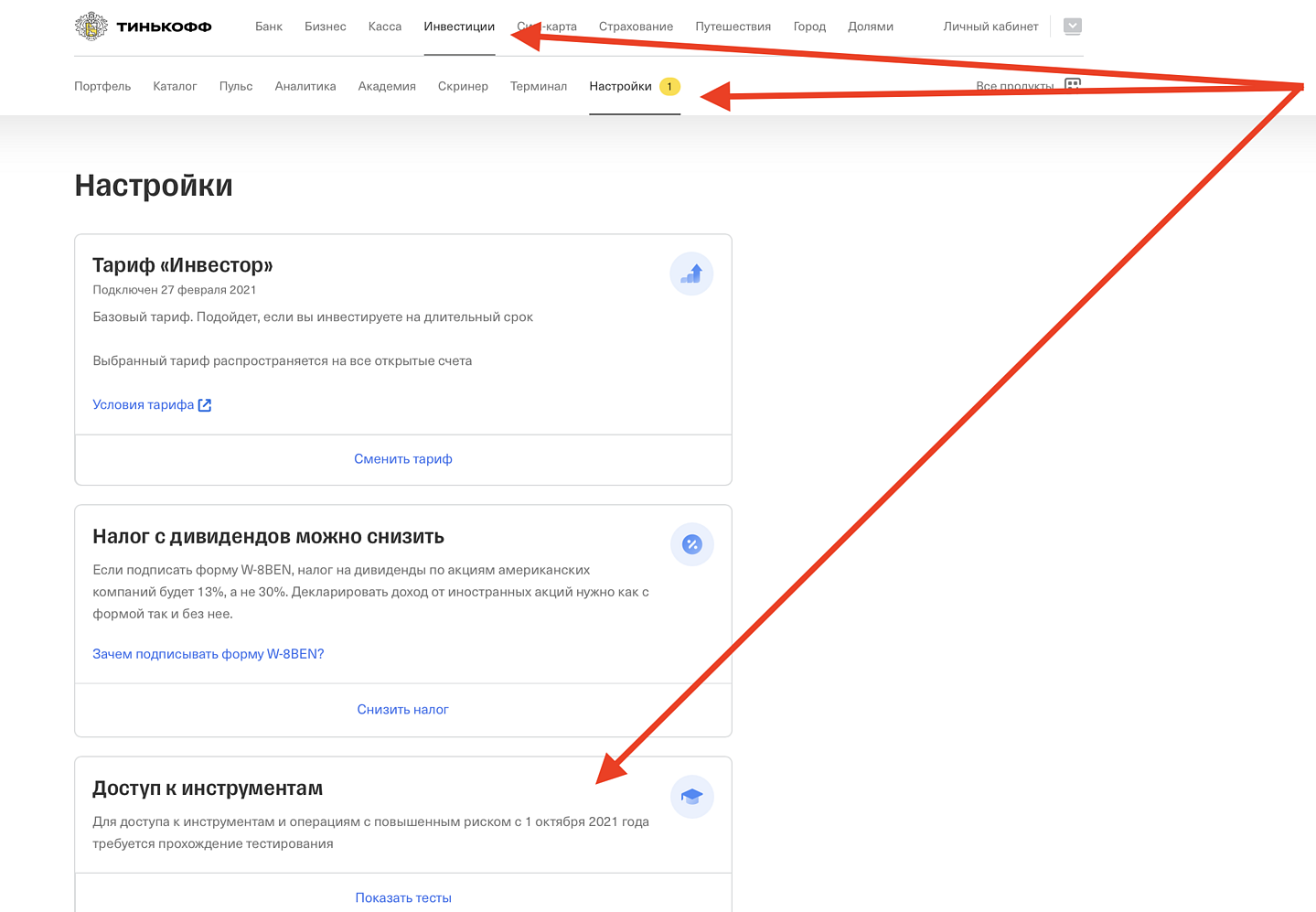This screenshot has width=1316, height=912.
Task: Open the external link icon beside Условия тарифа
Action: pyautogui.click(x=205, y=405)
